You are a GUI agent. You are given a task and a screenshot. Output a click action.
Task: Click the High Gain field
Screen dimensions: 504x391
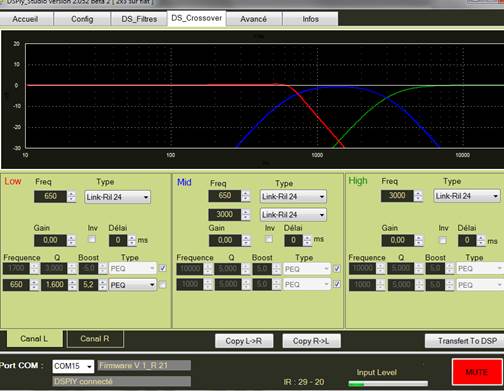[398, 240]
